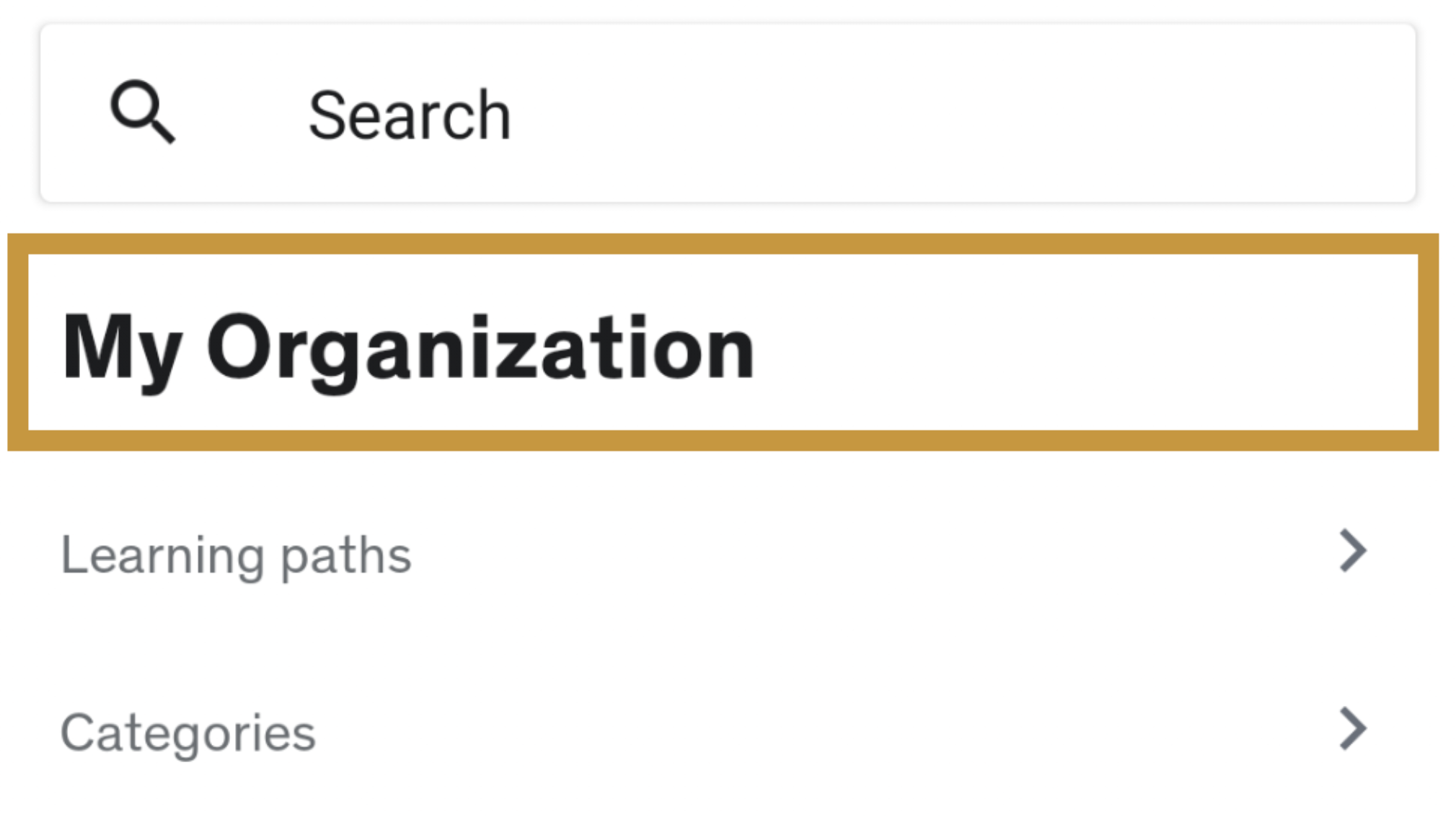The width and height of the screenshot is (1456, 817).
Task: Click the magnifying glass search icon
Action: 143,112
